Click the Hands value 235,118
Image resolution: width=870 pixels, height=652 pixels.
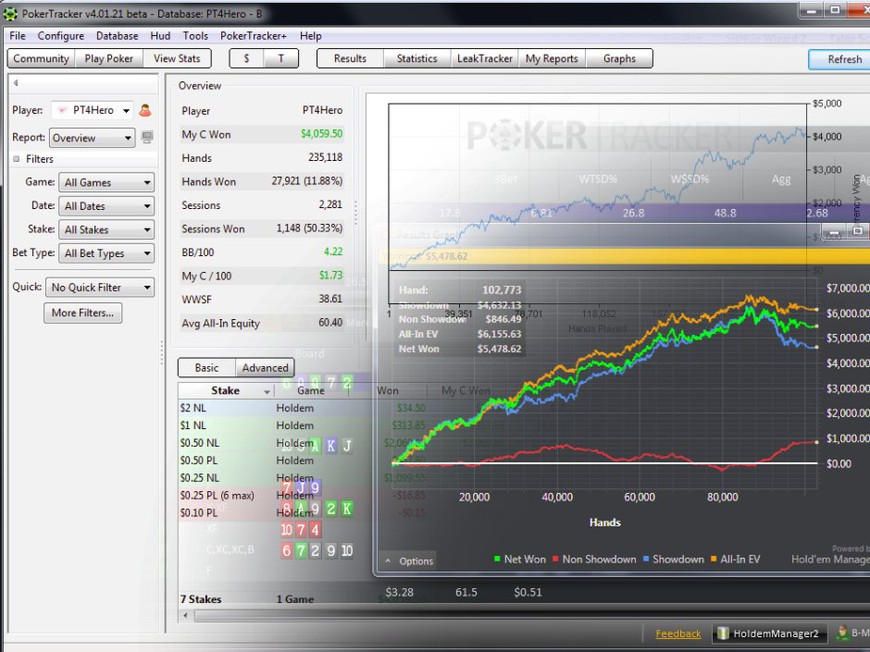pos(325,158)
